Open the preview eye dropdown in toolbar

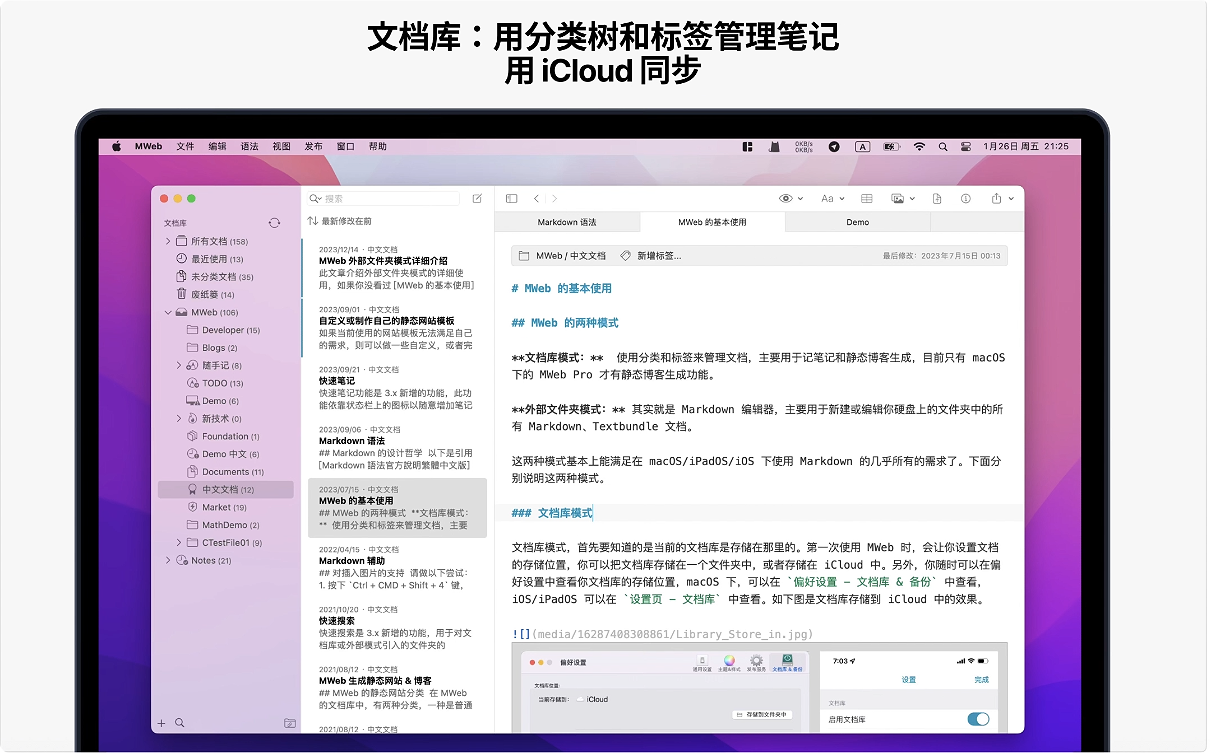(790, 199)
